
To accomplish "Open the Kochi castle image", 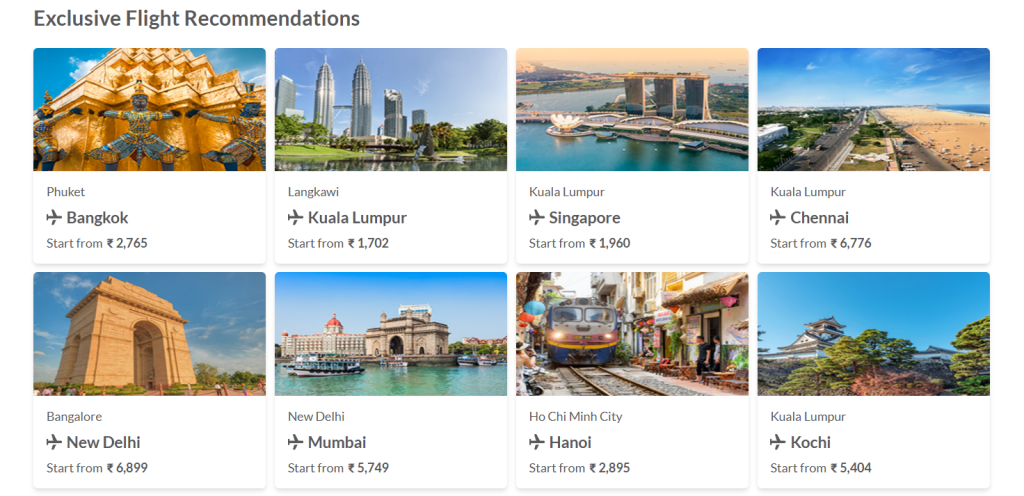I will coord(873,334).
